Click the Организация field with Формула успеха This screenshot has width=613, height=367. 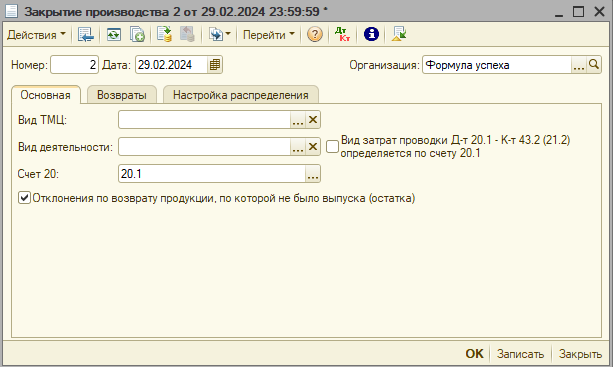pyautogui.click(x=497, y=65)
